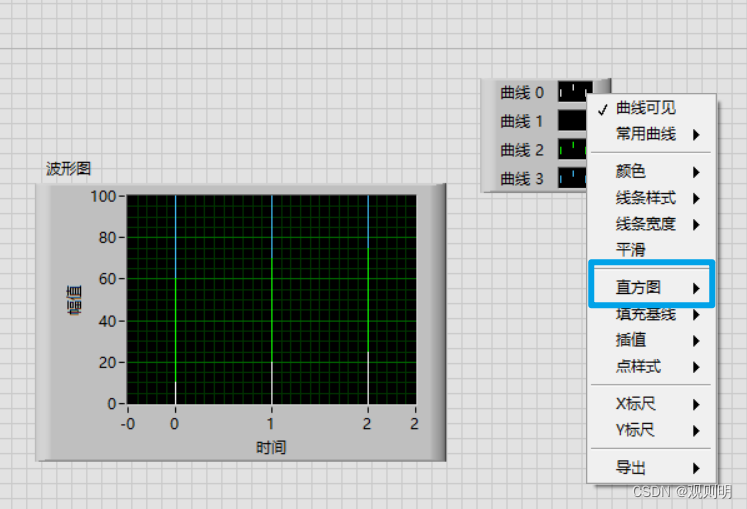Click the Y-axis value 60
This screenshot has height=509, width=747.
108,279
